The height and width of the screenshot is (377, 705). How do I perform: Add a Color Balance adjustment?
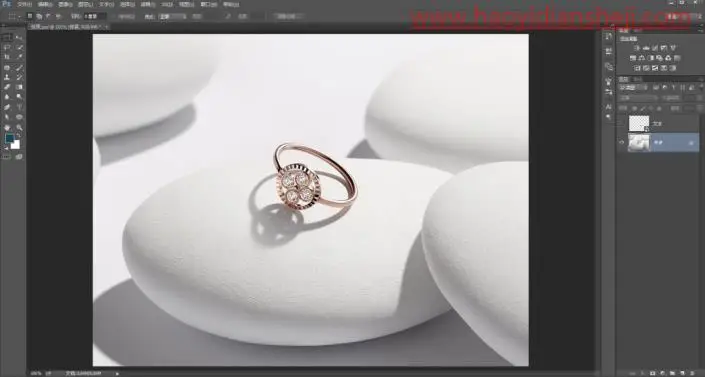pyautogui.click(x=642, y=58)
